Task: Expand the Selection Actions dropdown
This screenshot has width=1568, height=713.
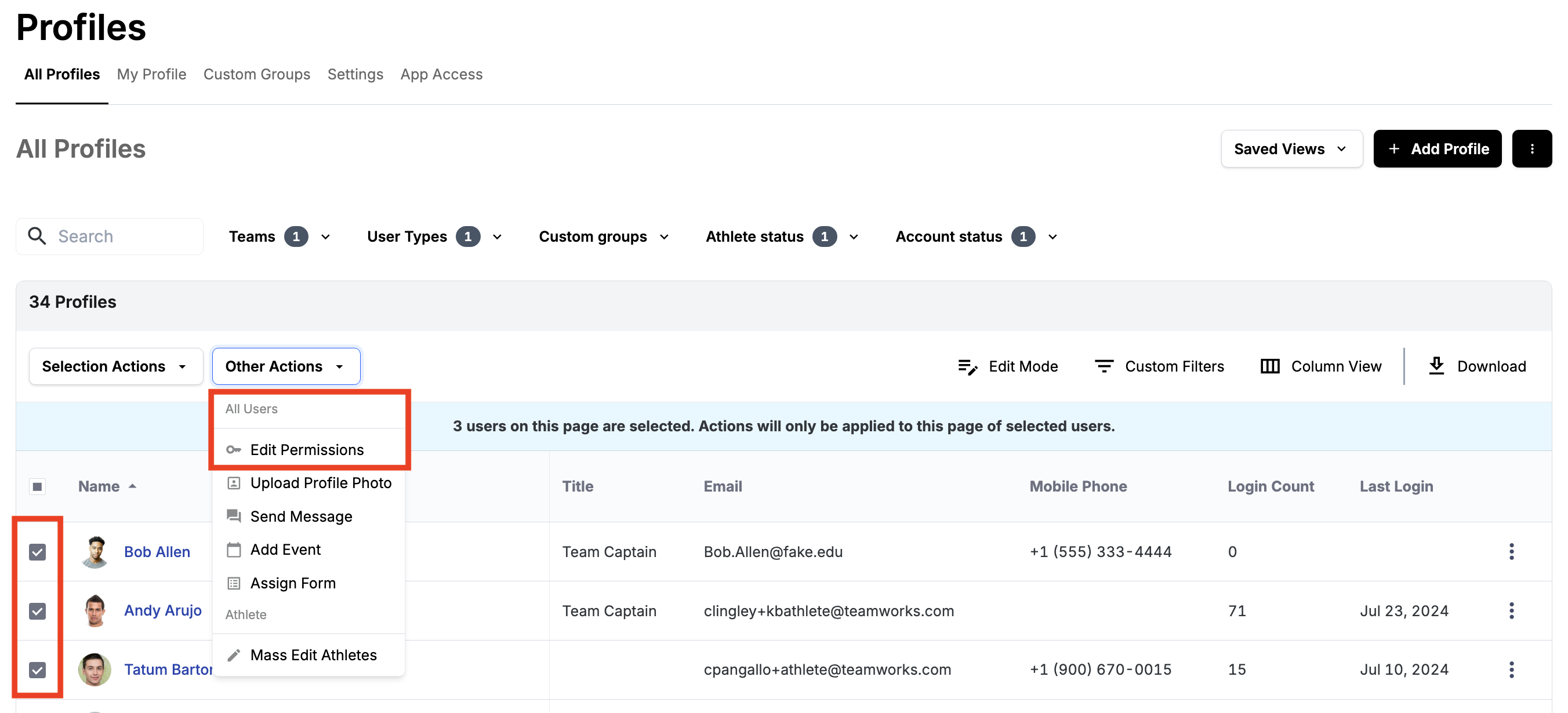Action: pyautogui.click(x=115, y=366)
